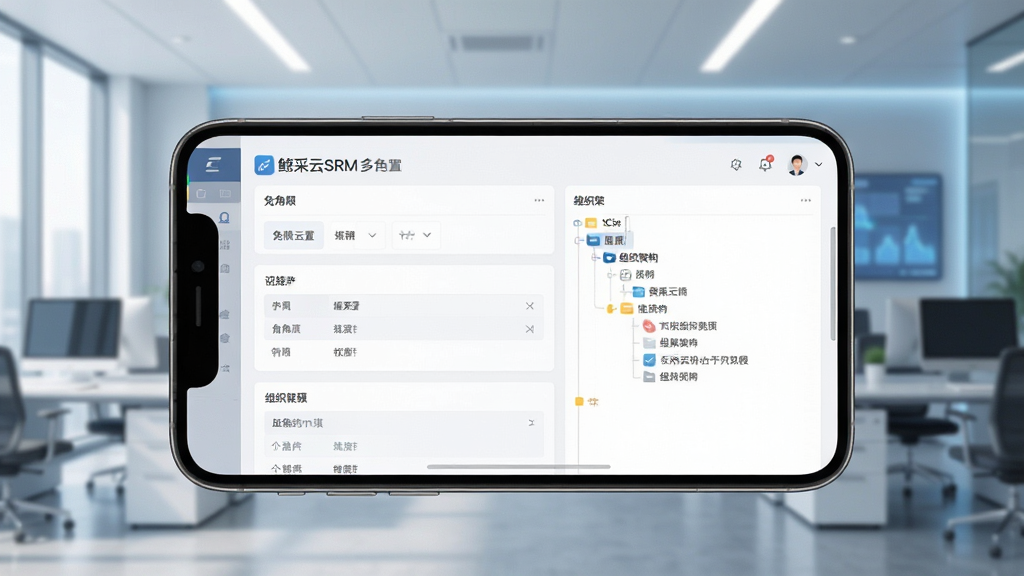Viewport: 1024px width, 576px height.
Task: Click the user avatar photo in header
Action: (x=797, y=165)
